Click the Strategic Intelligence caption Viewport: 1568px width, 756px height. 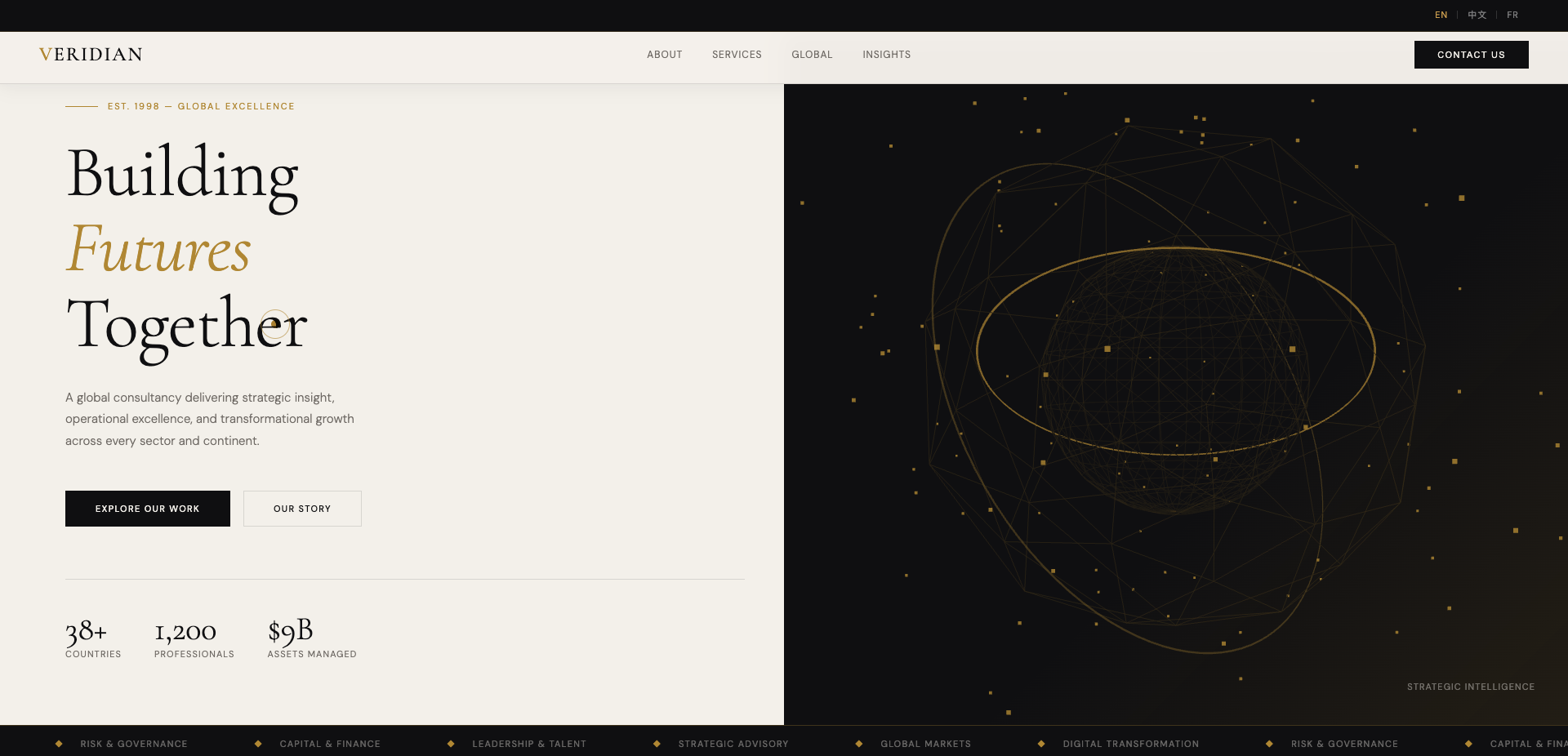(1471, 687)
